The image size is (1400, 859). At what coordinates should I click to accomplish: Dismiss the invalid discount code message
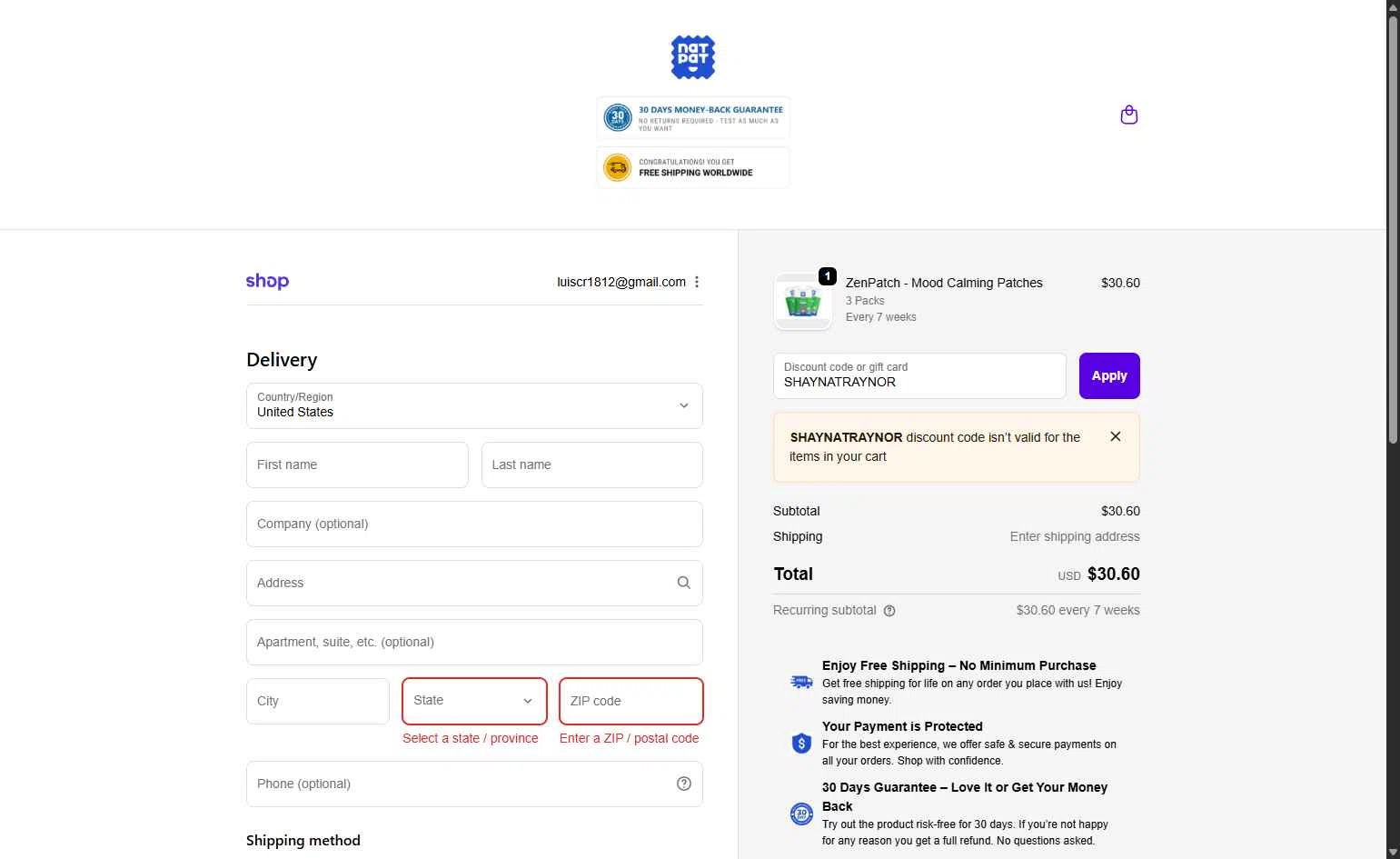[x=1116, y=436]
